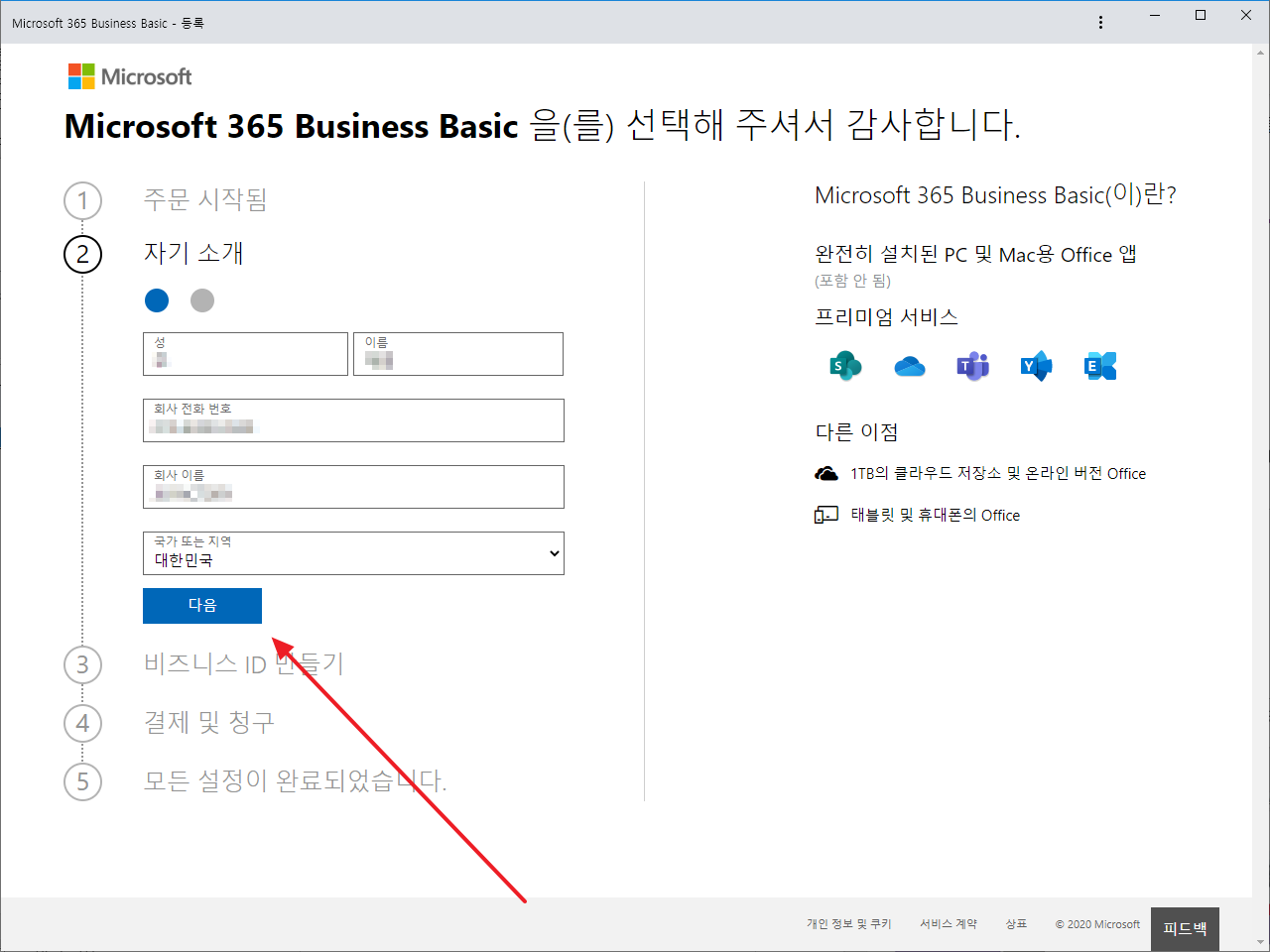Click the 이름 first name field

coord(458,354)
